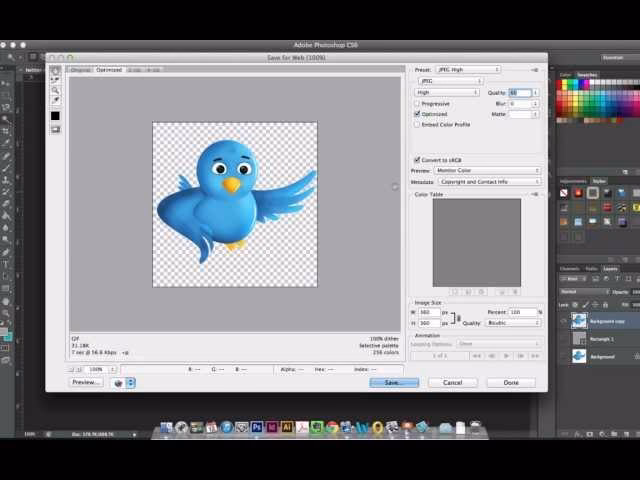Click the image width W field
This screenshot has width=640, height=480.
(x=429, y=312)
